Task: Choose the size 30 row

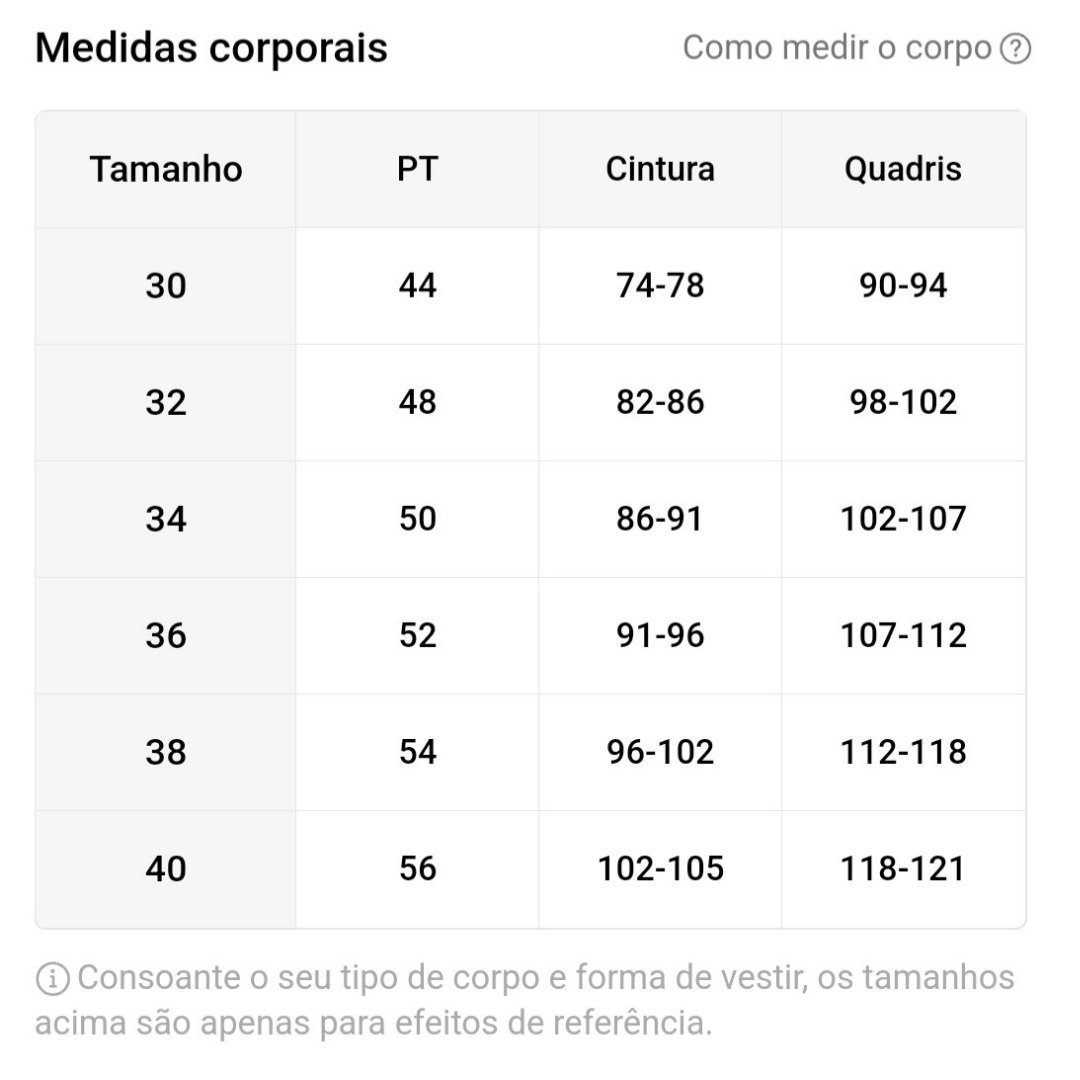Action: [x=530, y=286]
